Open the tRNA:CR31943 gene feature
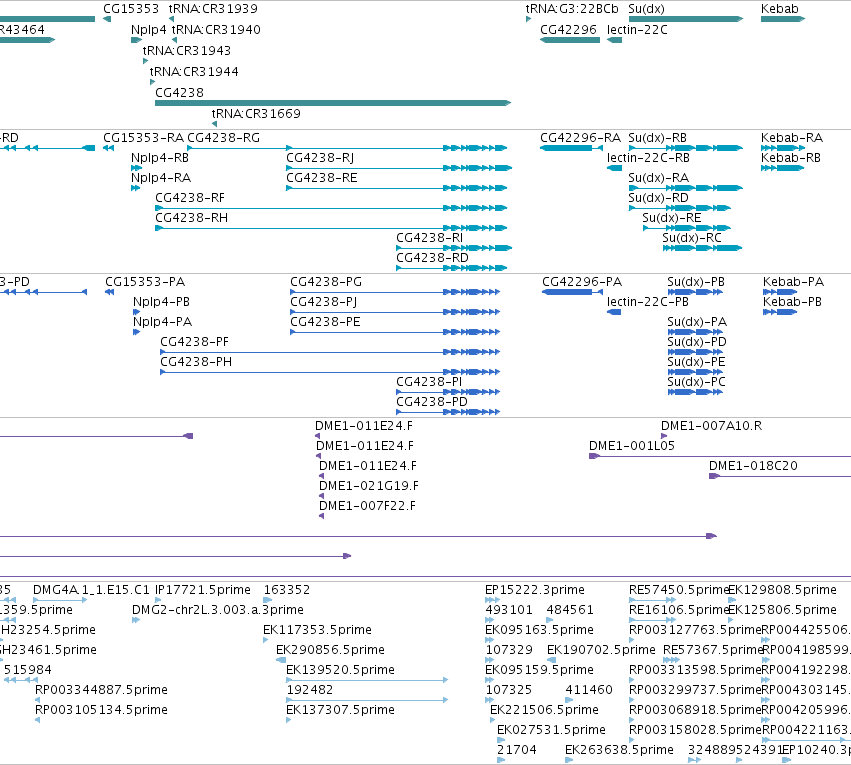This screenshot has height=765, width=851. [145, 61]
